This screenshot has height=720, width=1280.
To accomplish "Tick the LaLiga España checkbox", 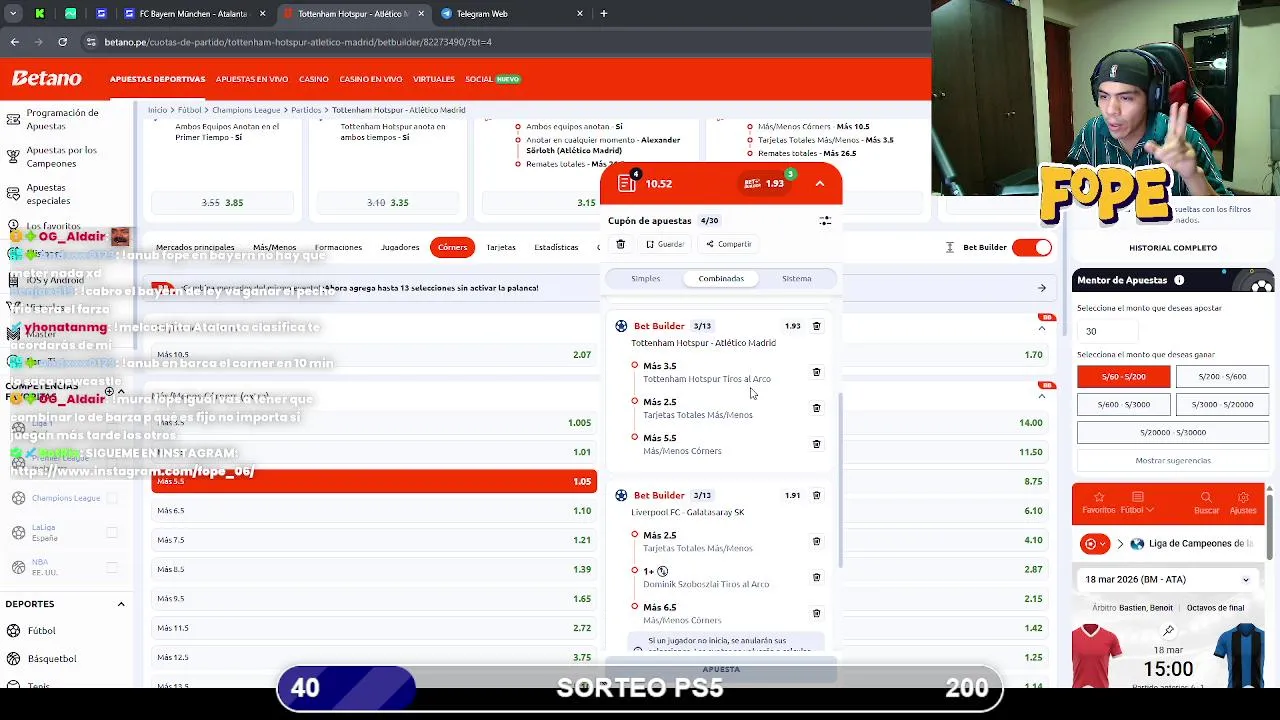I will coord(112,533).
